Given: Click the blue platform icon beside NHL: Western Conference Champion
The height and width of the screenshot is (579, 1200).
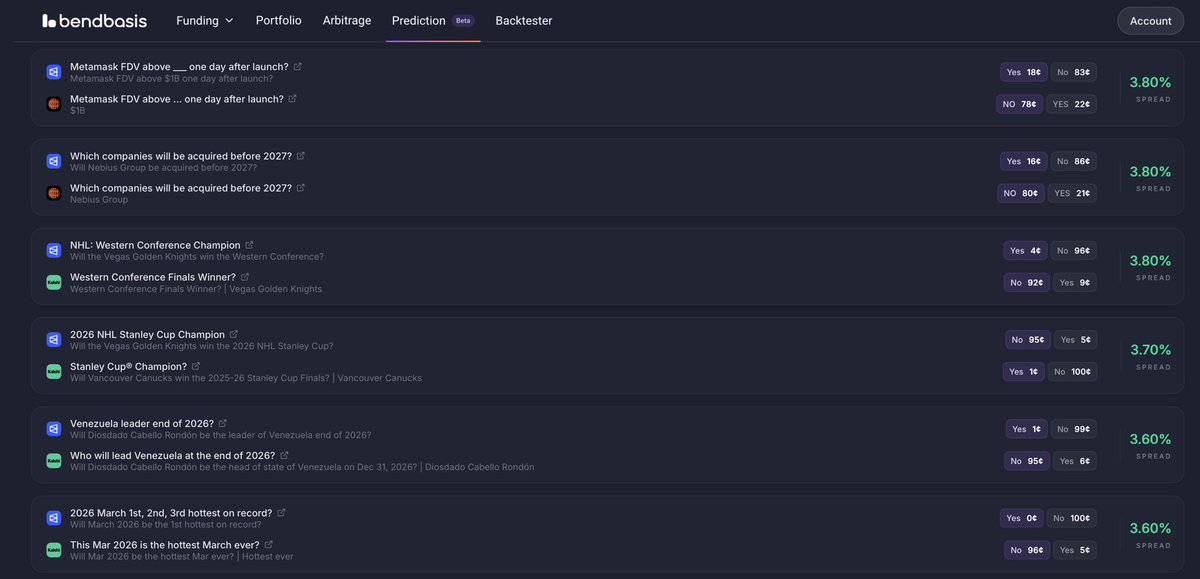Looking at the screenshot, I should [x=54, y=250].
